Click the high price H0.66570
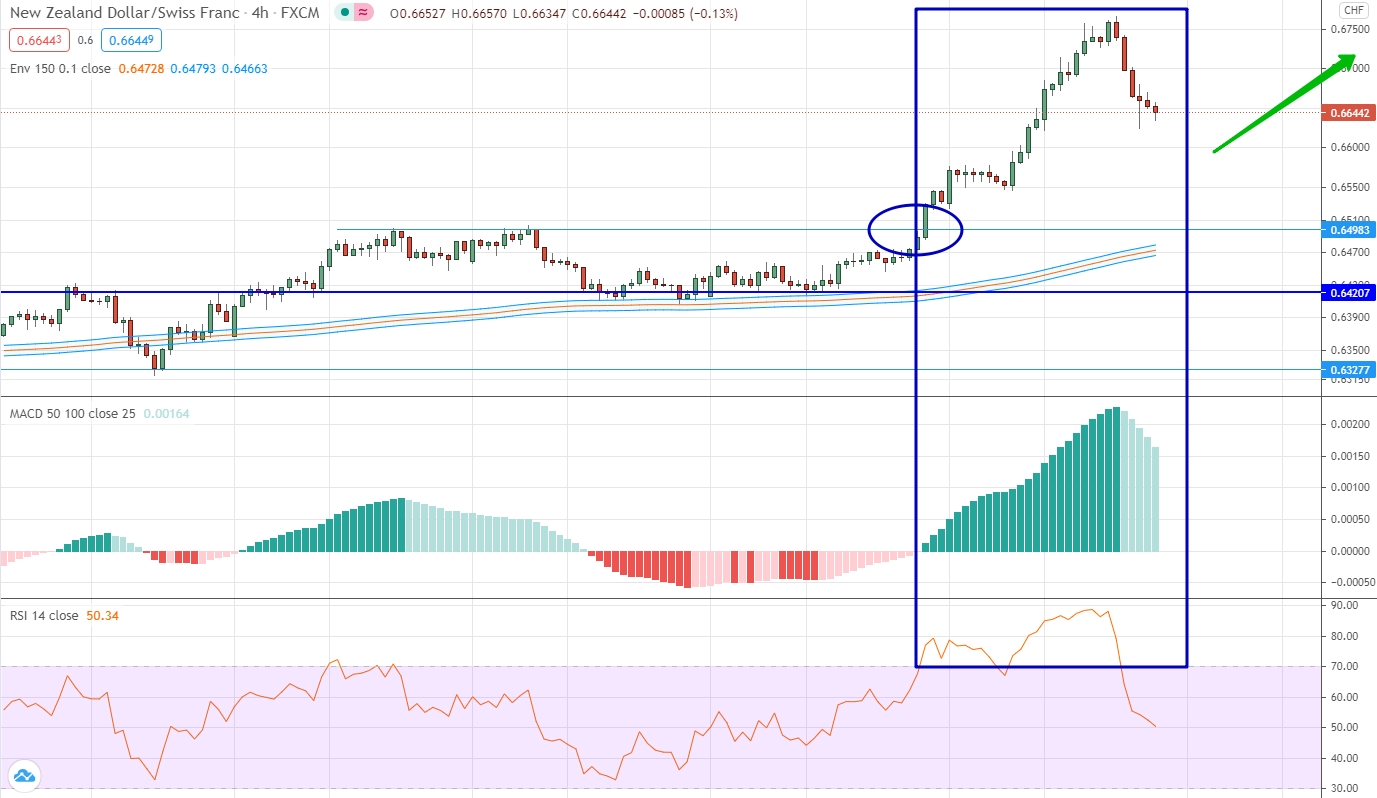The width and height of the screenshot is (1377, 798). click(x=480, y=13)
